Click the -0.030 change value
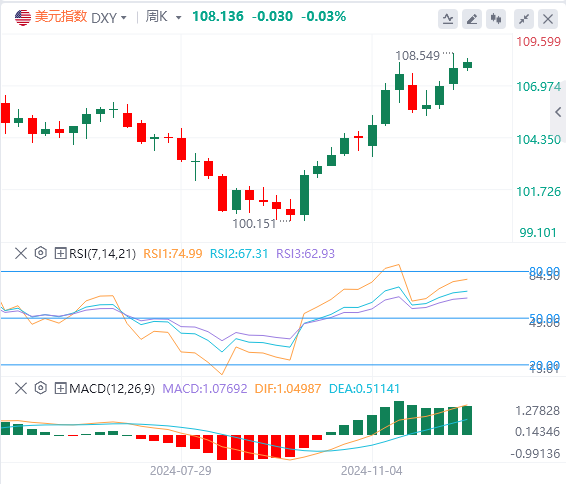The height and width of the screenshot is (484, 566). pos(272,17)
